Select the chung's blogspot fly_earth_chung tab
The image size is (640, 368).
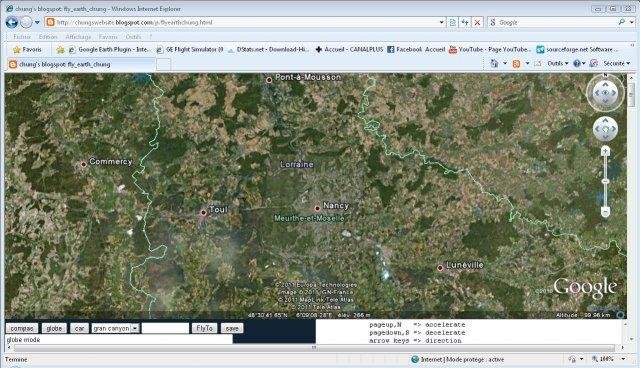(x=80, y=64)
